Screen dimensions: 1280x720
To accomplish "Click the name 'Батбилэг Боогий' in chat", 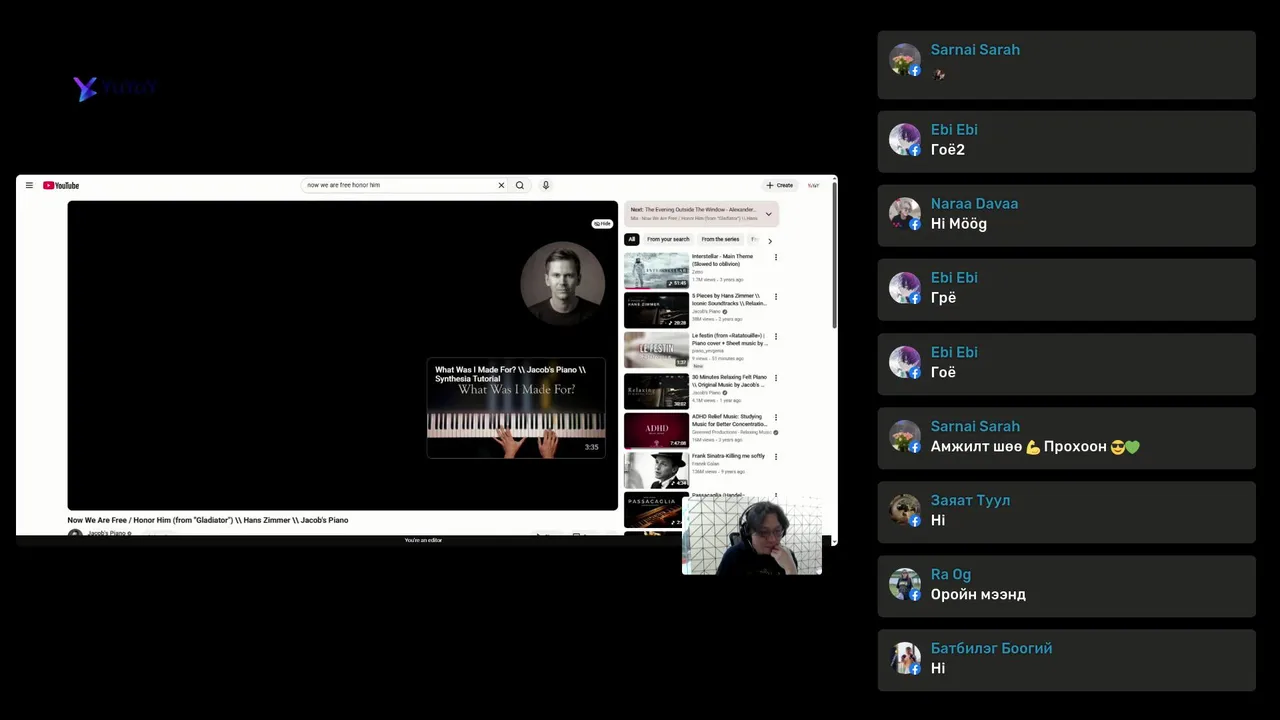I will pos(991,648).
